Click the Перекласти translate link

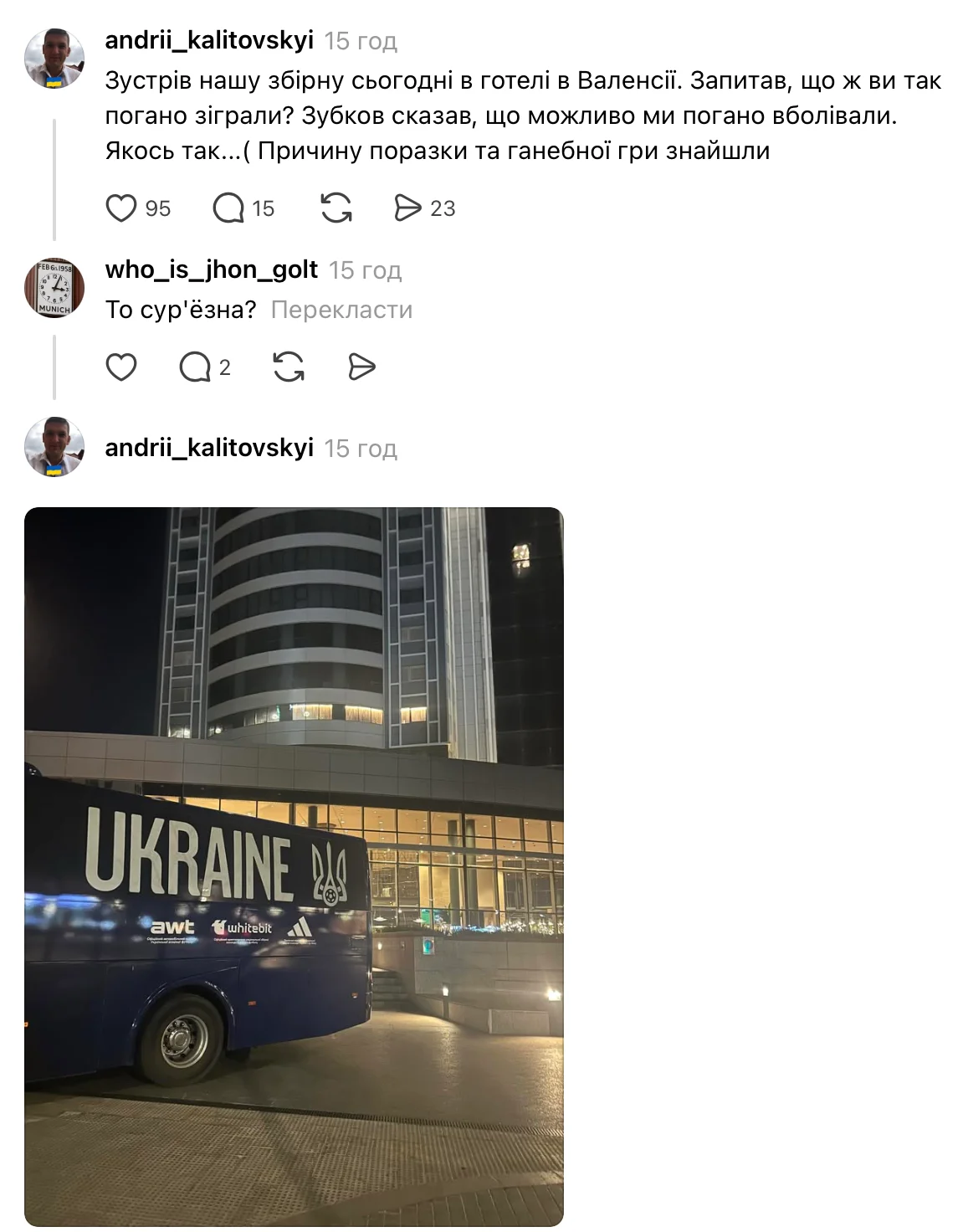(341, 310)
